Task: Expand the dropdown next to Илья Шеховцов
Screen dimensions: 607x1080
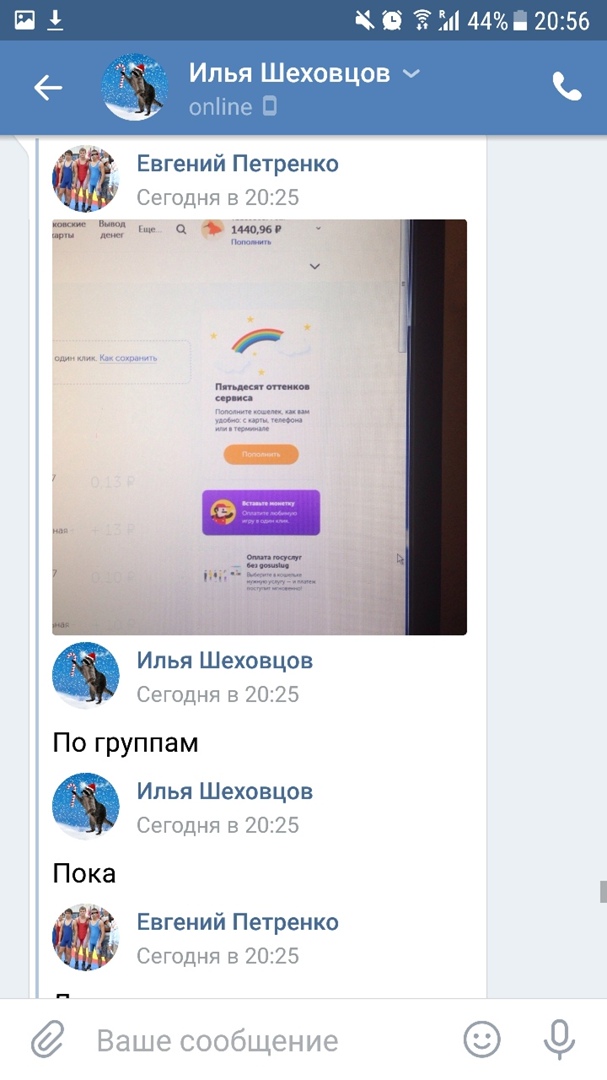Action: [411, 73]
